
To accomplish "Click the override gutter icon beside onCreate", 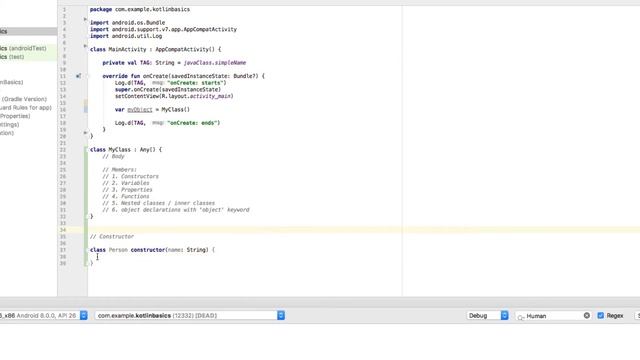I will pos(78,76).
